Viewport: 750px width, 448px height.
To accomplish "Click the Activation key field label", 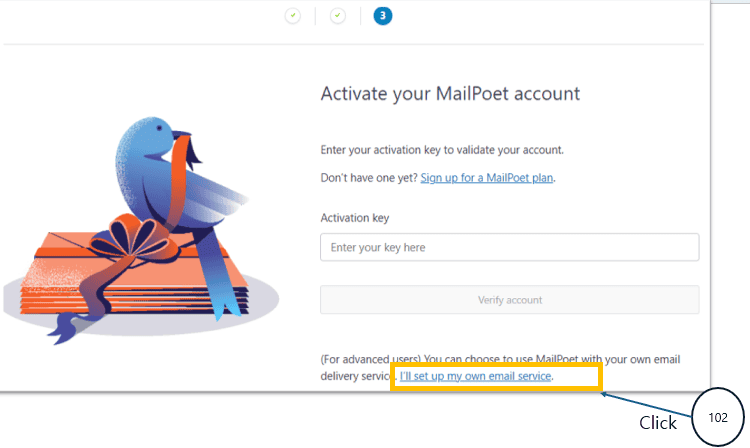I will click(354, 218).
